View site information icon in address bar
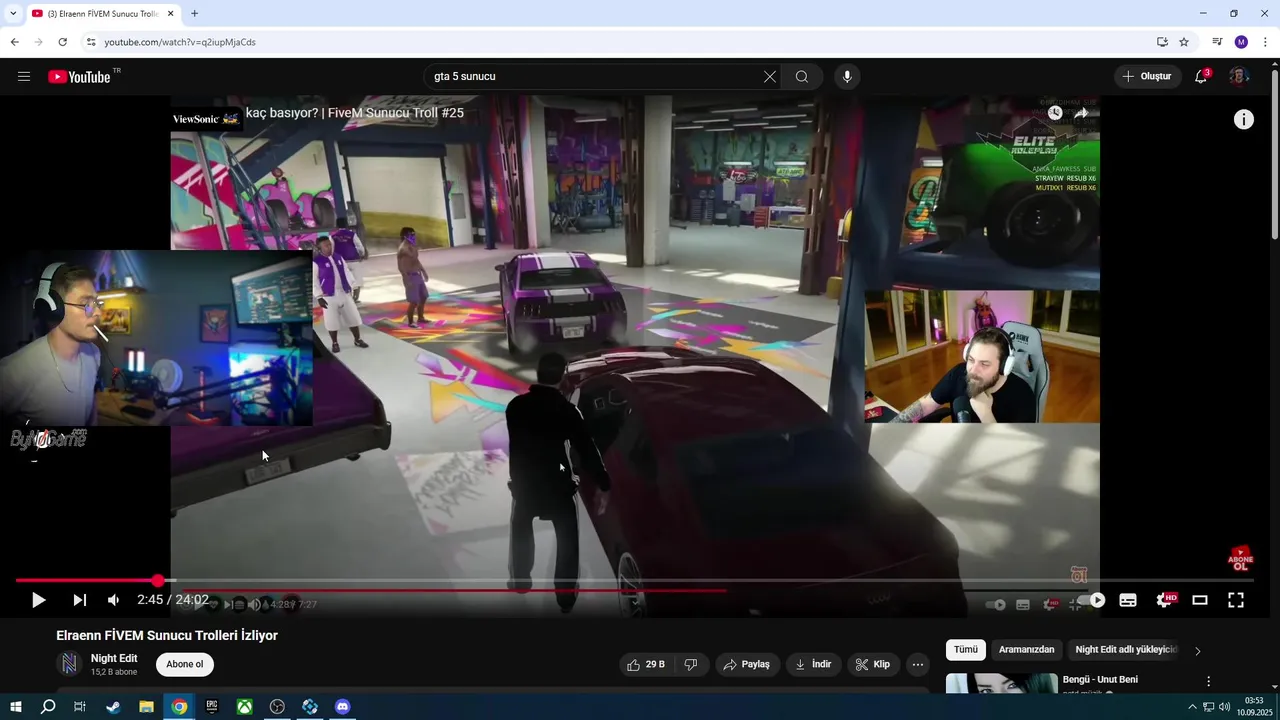Image resolution: width=1280 pixels, height=720 pixels. (91, 42)
